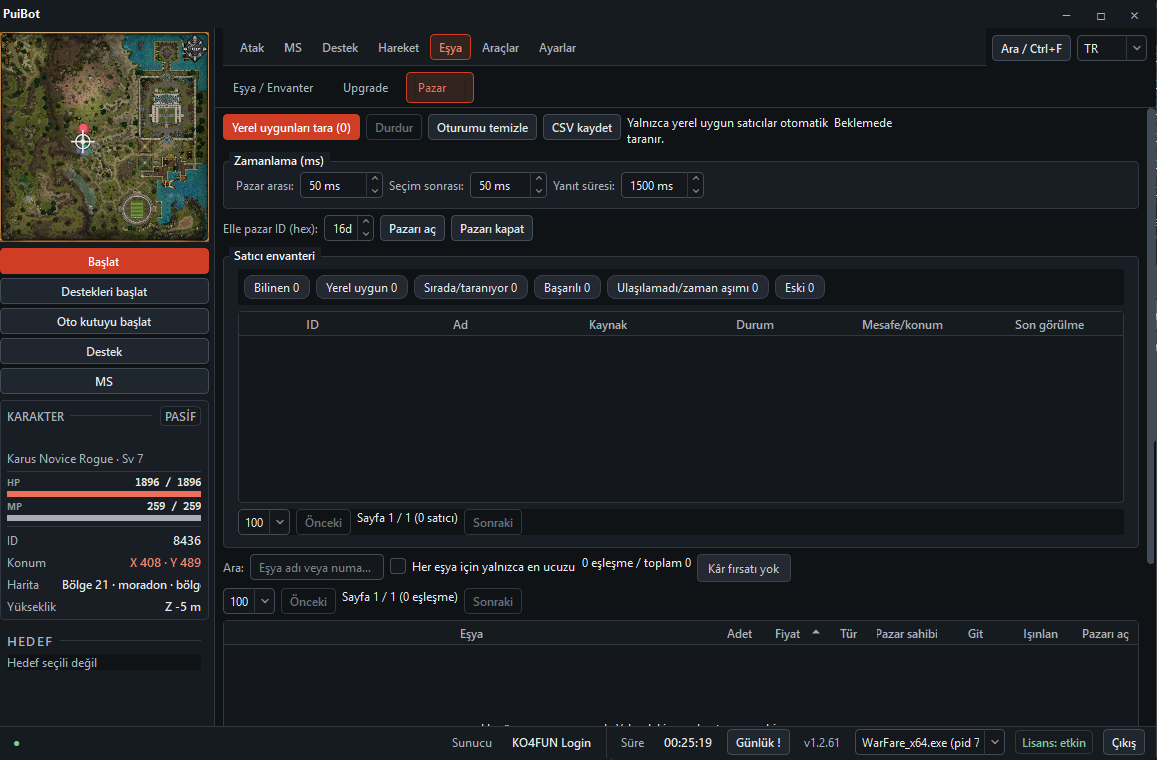Increase the Elle pazar ID hex value

[366, 222]
